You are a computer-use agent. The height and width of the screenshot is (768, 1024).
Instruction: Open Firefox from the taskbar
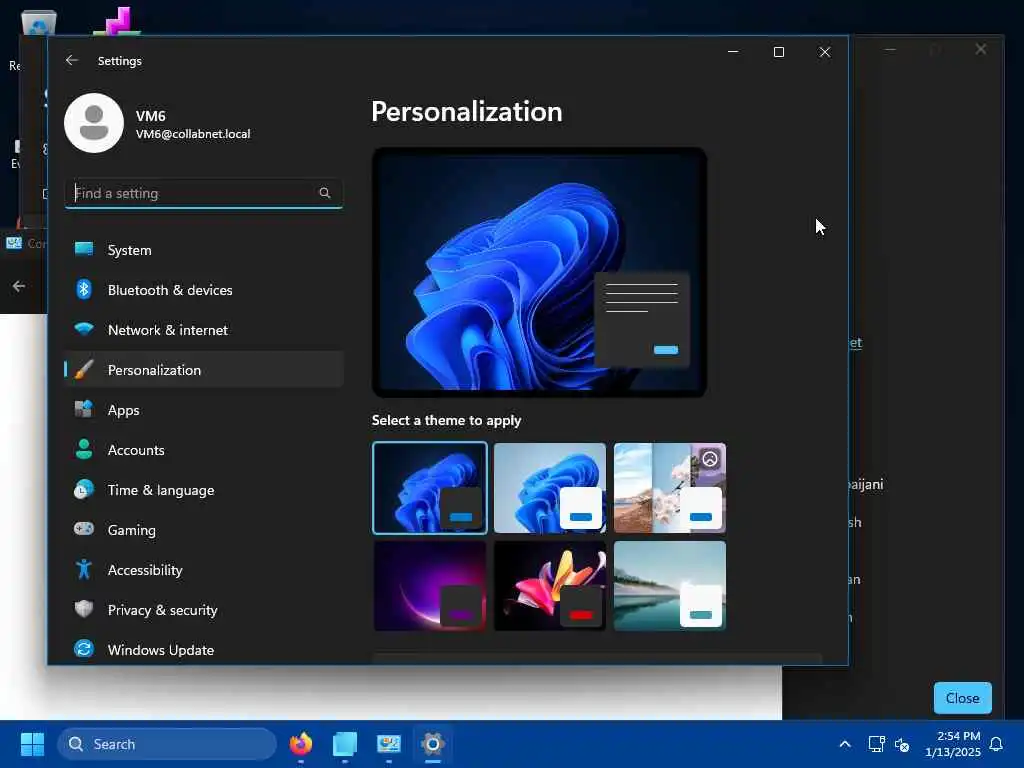point(301,744)
